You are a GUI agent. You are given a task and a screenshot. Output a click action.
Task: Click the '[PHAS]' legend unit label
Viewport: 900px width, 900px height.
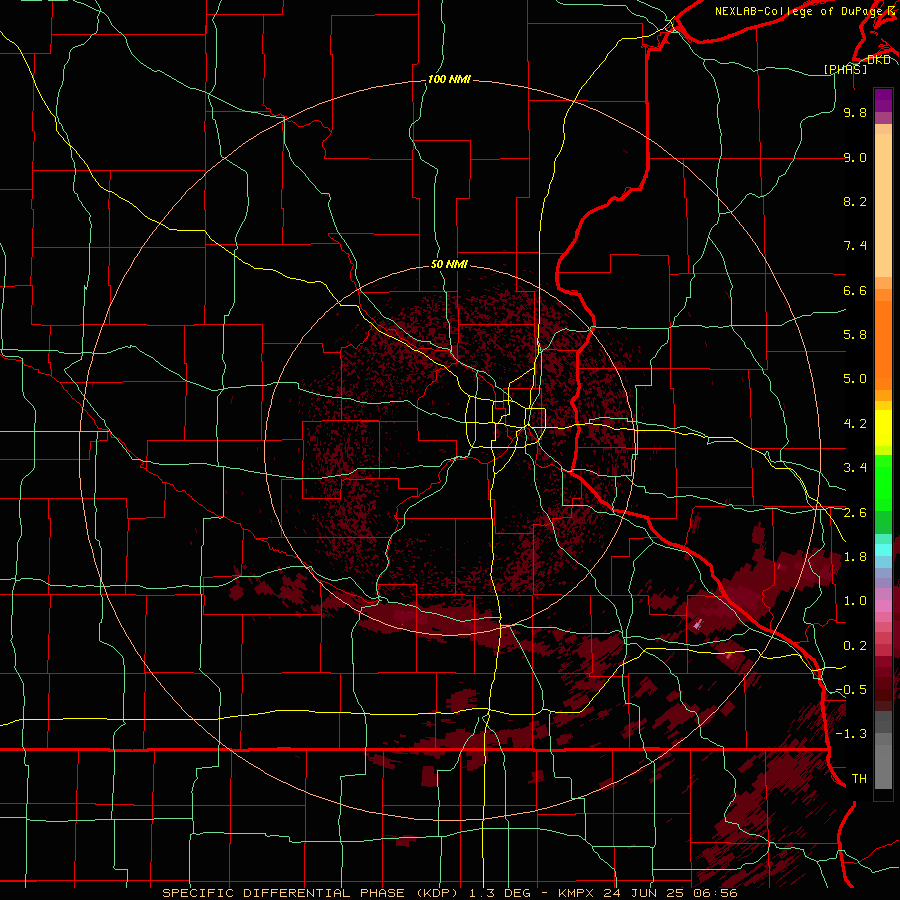pyautogui.click(x=845, y=69)
